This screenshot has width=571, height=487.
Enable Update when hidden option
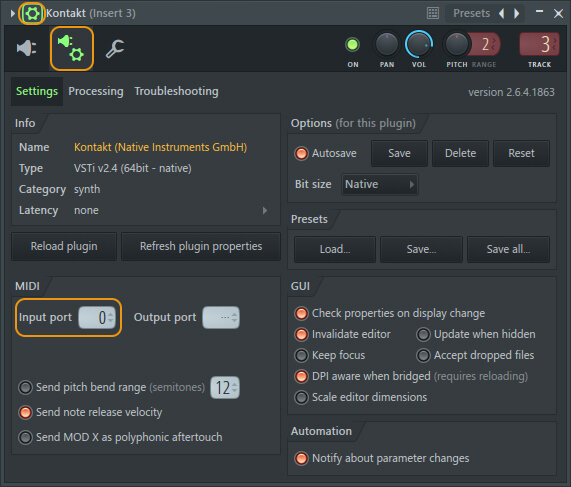coord(423,334)
